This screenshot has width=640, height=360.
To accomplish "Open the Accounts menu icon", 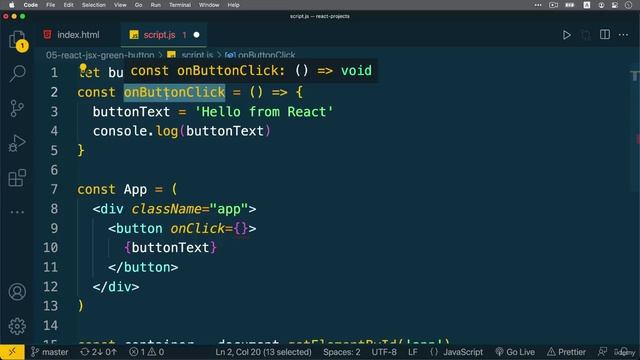I will pyautogui.click(x=17, y=292).
